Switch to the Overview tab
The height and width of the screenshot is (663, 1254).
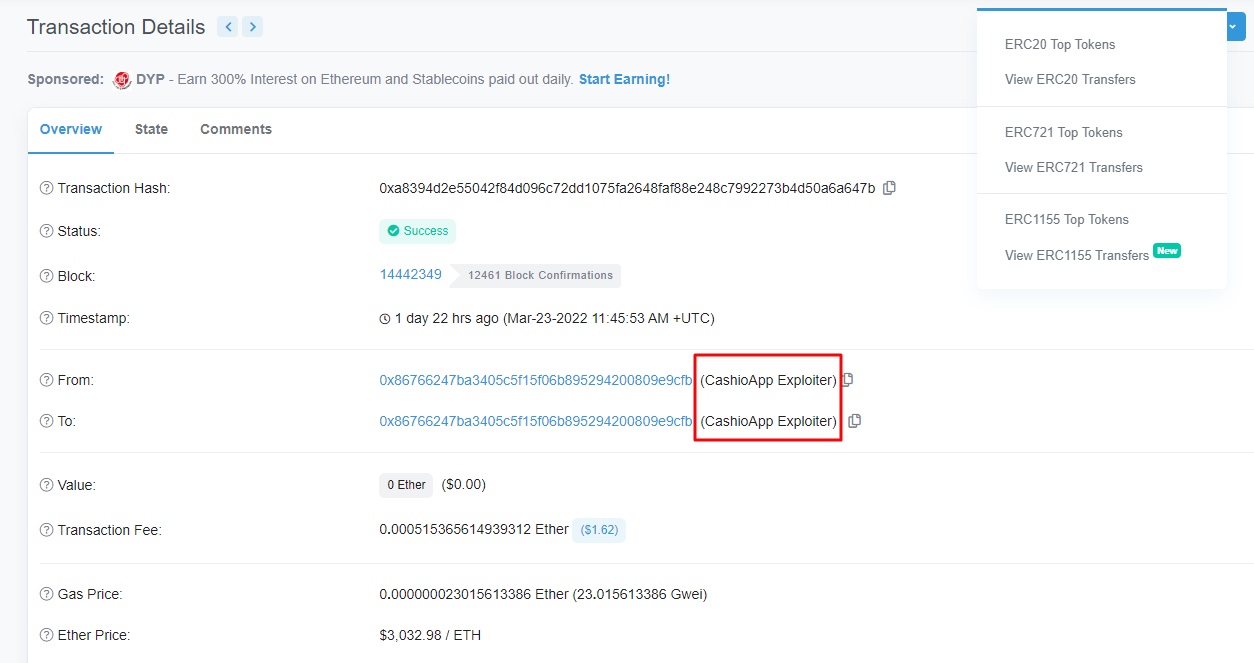pyautogui.click(x=71, y=129)
